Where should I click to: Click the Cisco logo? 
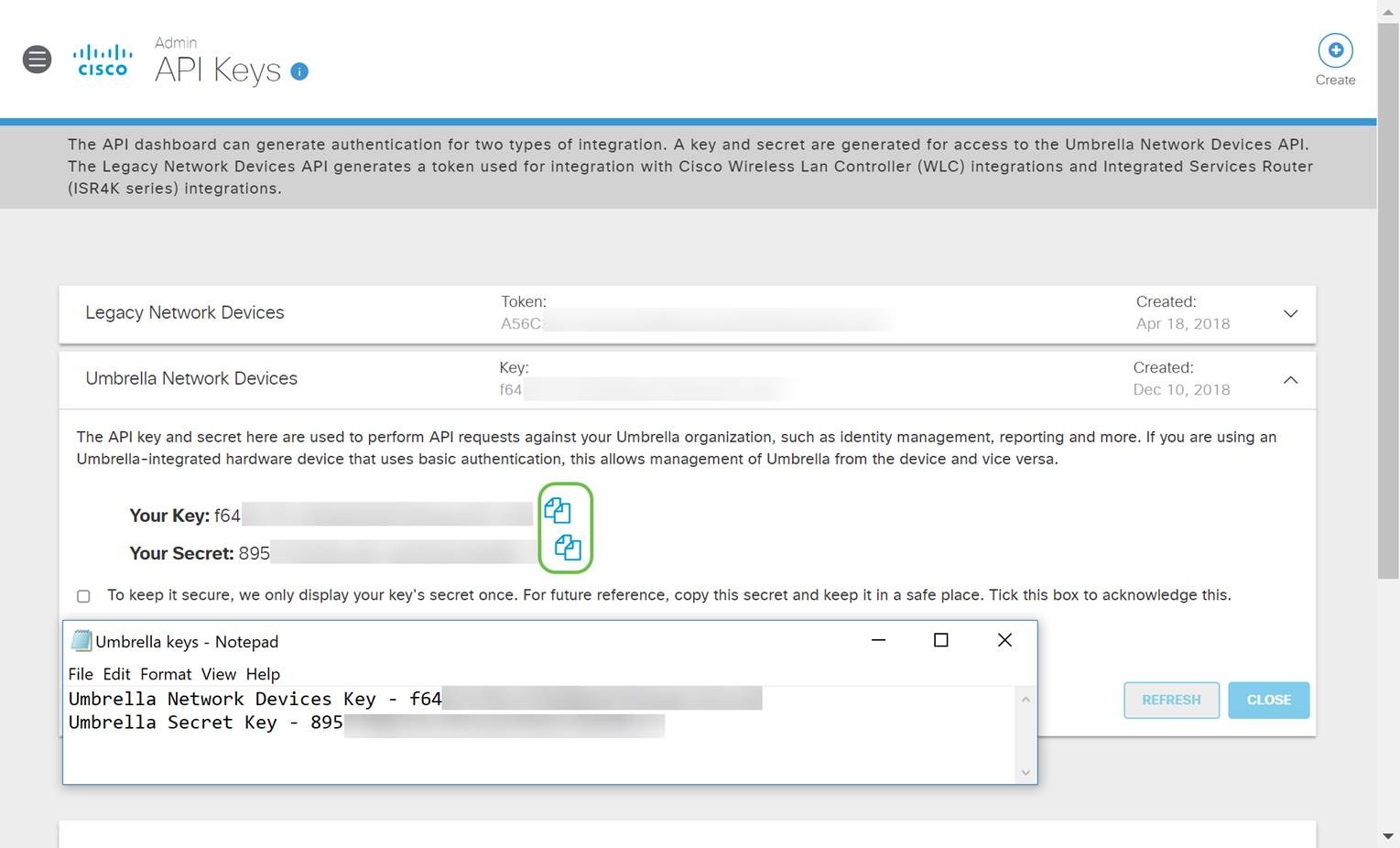pyautogui.click(x=103, y=60)
